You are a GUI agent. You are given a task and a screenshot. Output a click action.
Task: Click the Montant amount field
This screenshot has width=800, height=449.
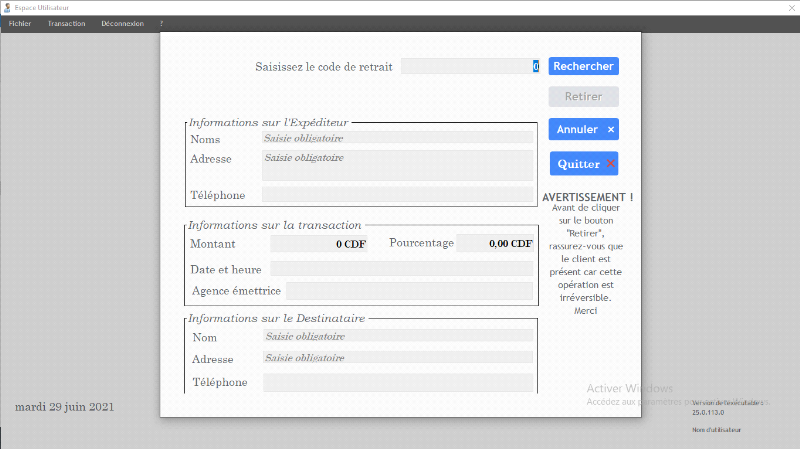click(318, 244)
